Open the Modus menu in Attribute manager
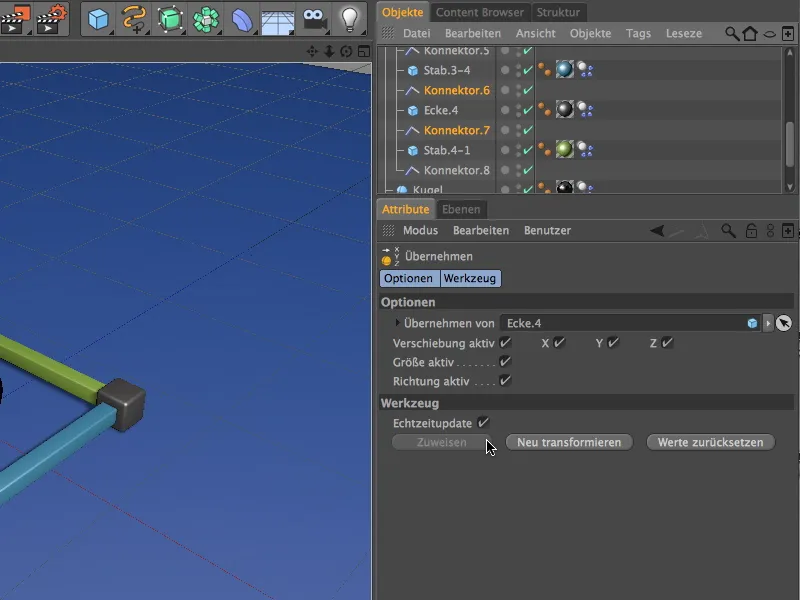Screen dimensions: 800x600 (420, 230)
